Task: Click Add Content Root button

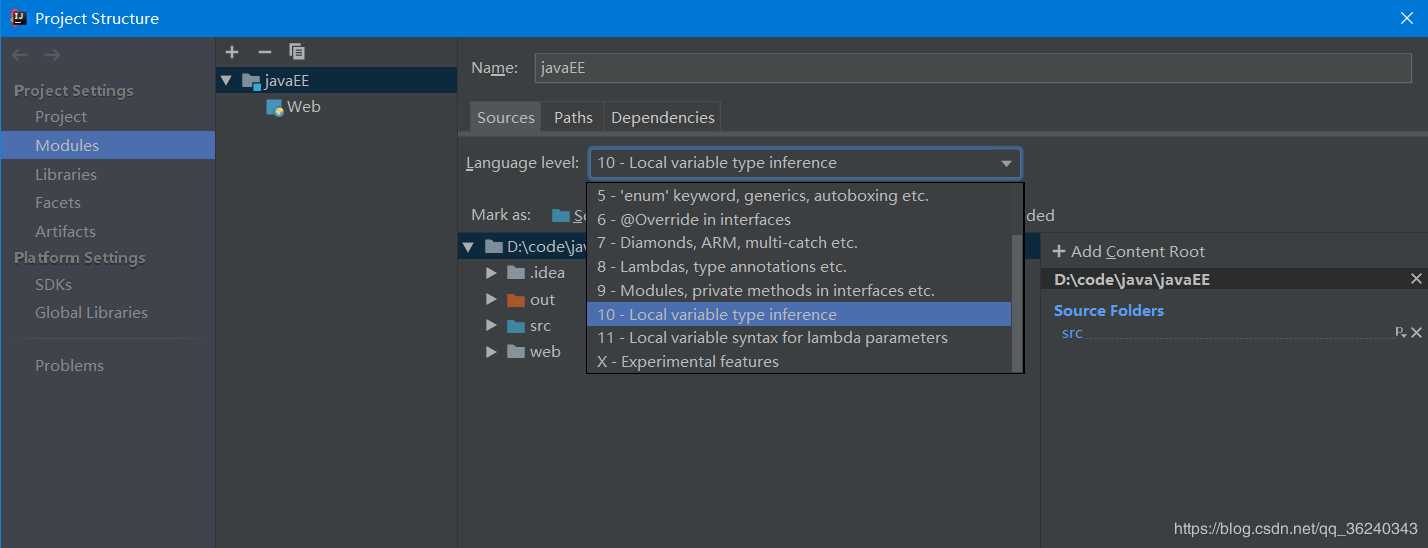Action: [1128, 252]
